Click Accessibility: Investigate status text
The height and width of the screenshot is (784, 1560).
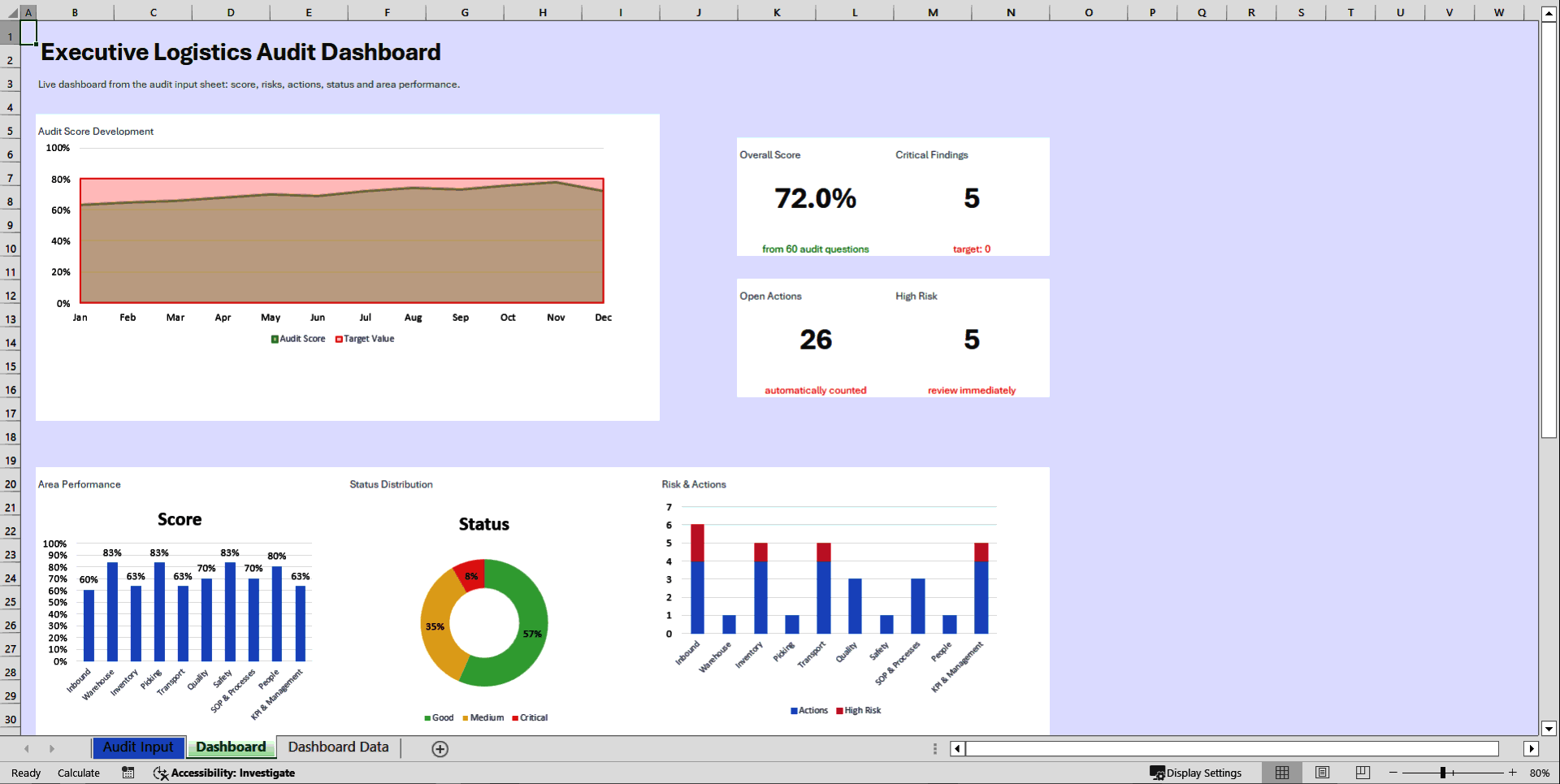pos(233,773)
